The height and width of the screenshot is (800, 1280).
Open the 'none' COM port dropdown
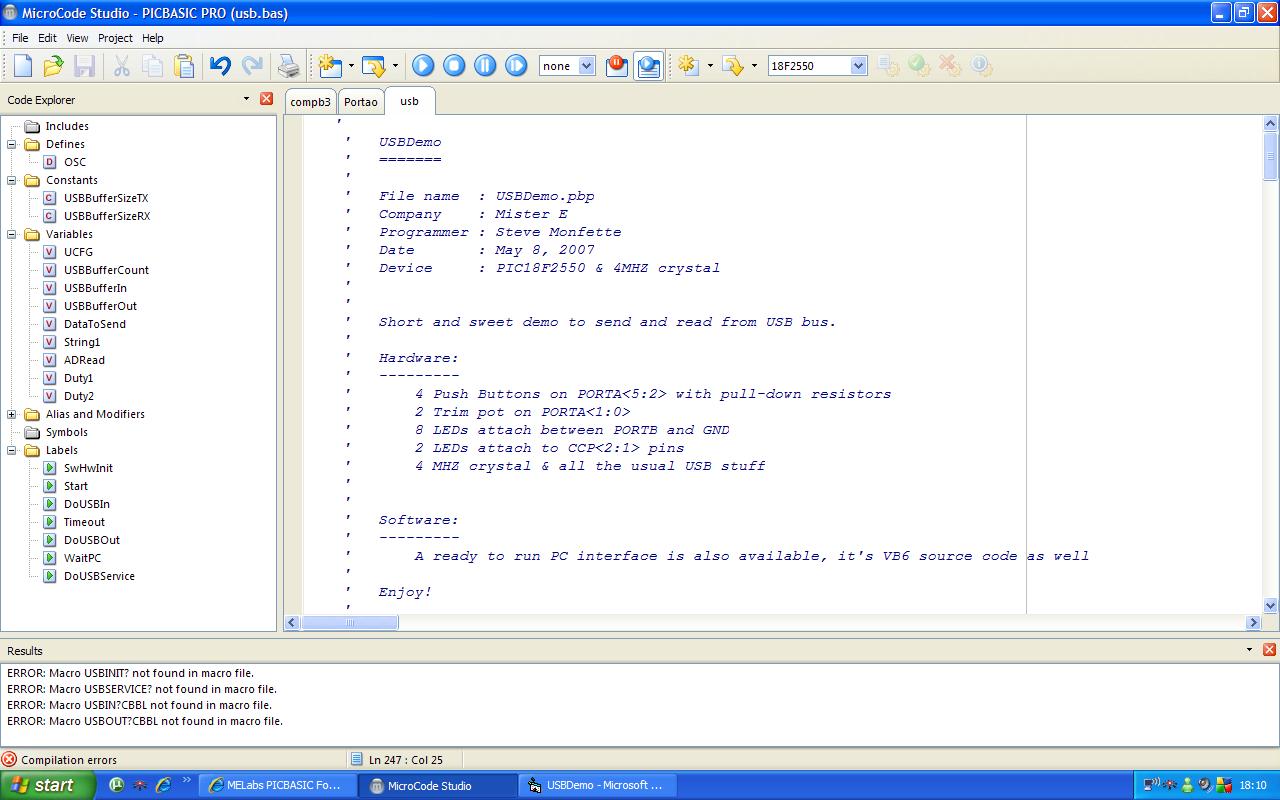click(586, 66)
